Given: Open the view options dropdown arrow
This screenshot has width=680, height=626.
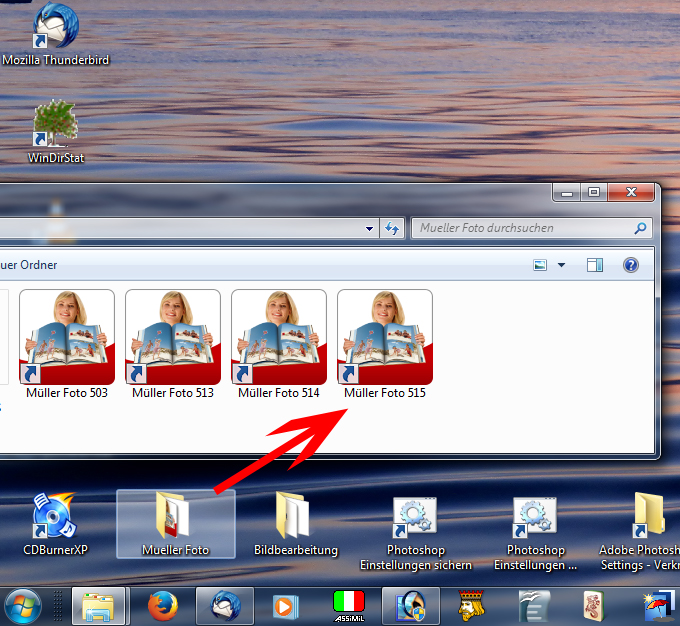Looking at the screenshot, I should [x=561, y=265].
